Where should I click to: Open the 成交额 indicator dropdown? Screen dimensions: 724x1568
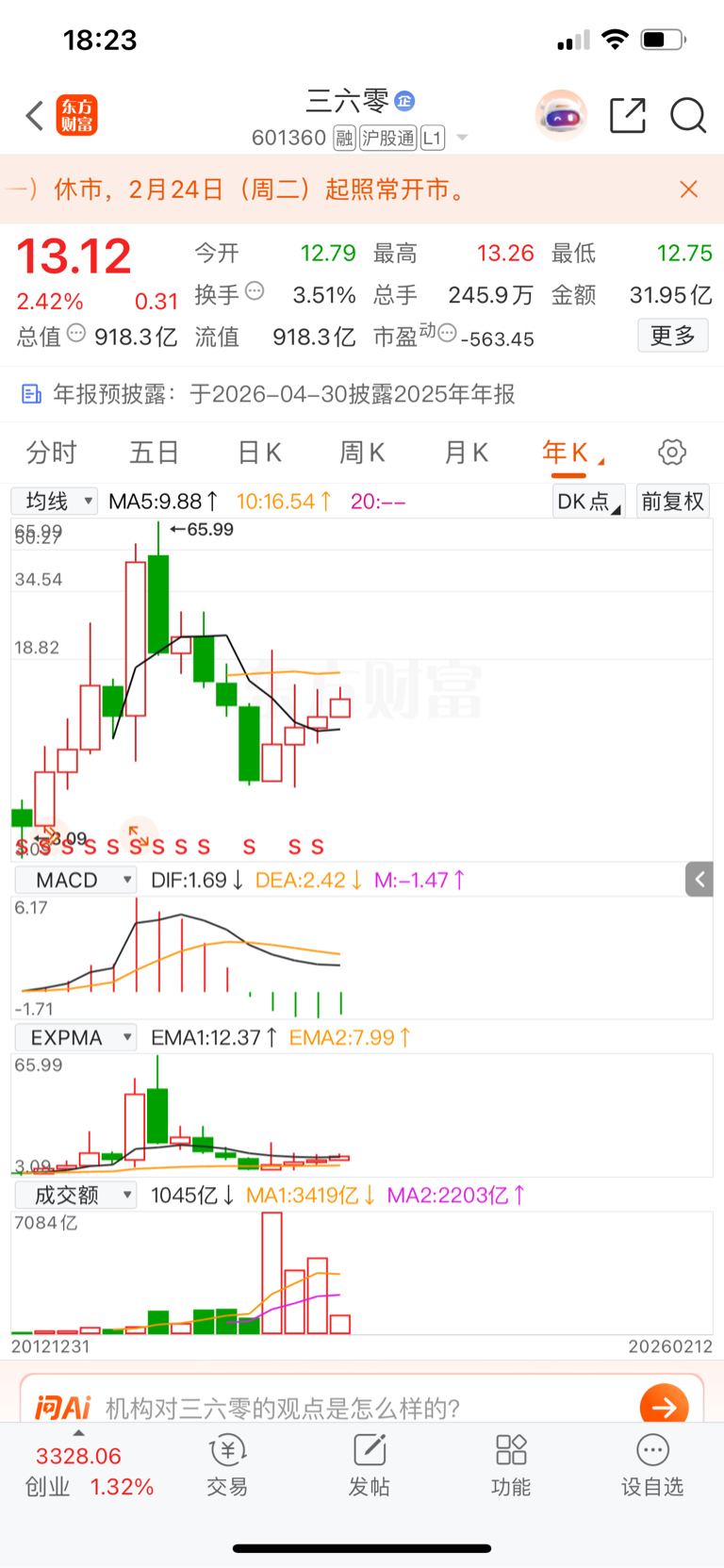pos(76,1196)
